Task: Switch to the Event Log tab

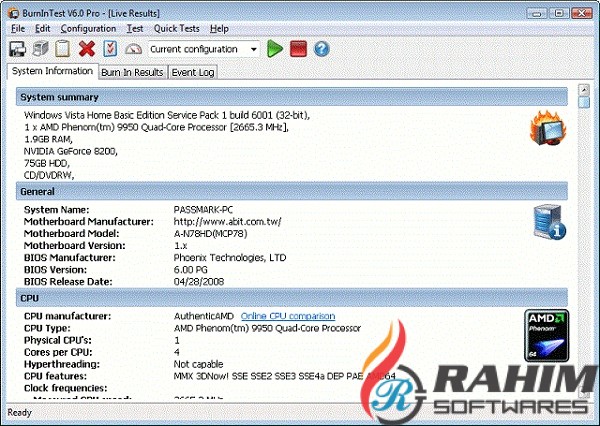Action: coord(192,72)
